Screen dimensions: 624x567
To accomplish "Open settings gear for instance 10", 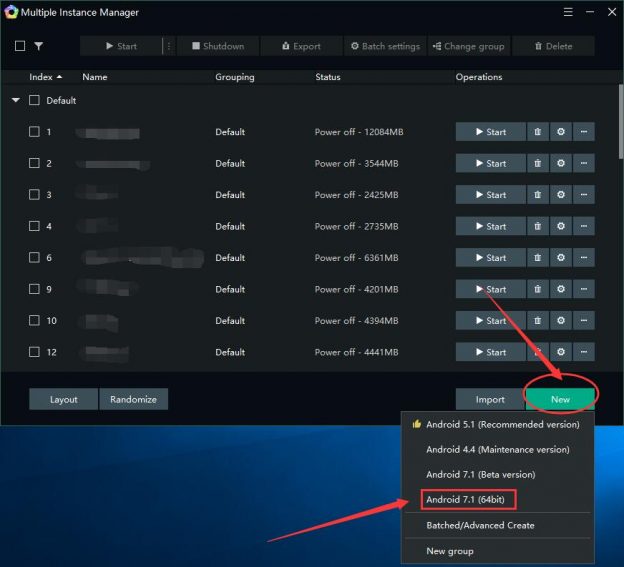I will [x=560, y=321].
